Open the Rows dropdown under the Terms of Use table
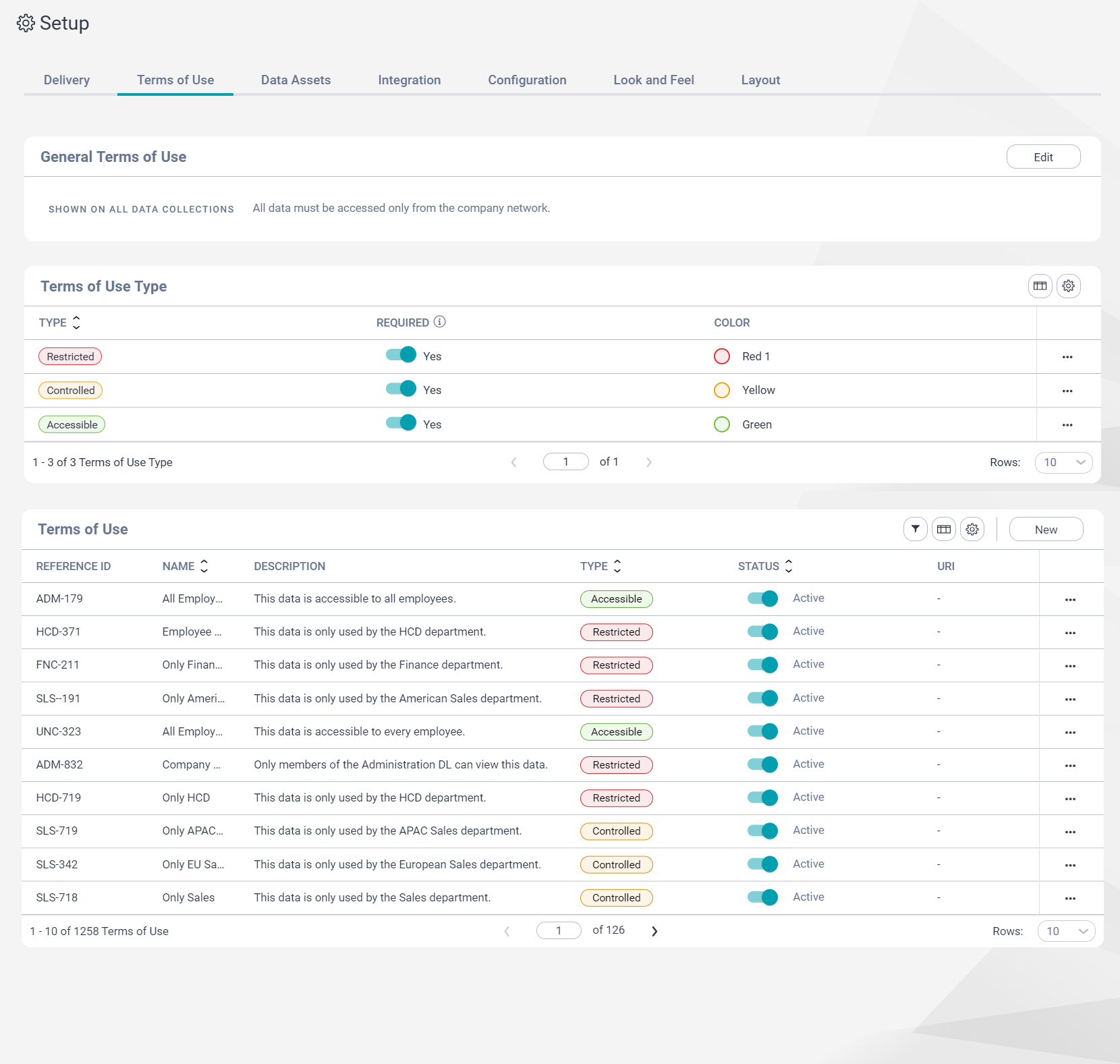The image size is (1120, 1064). tap(1066, 931)
